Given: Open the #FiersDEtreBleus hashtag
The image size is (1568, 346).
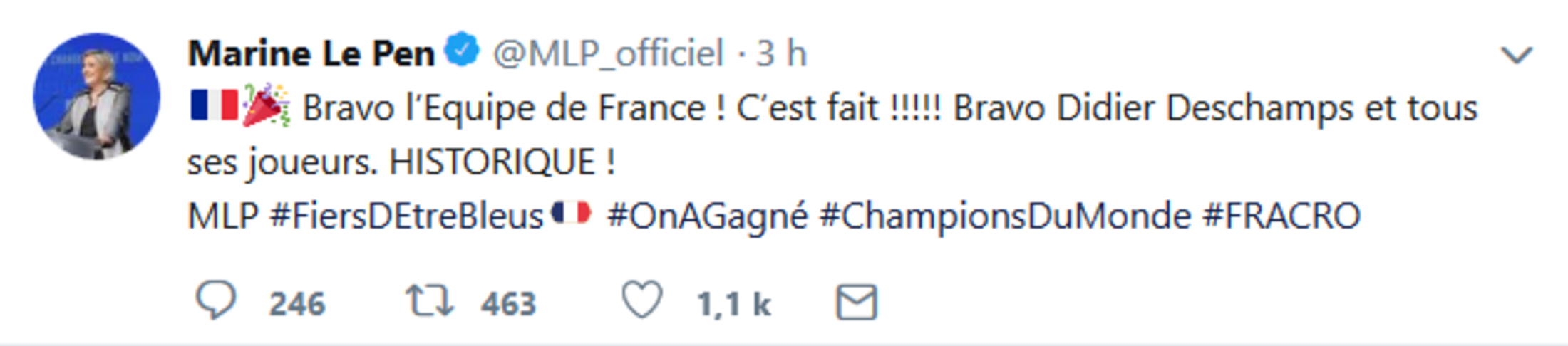Looking at the screenshot, I should pos(406,216).
